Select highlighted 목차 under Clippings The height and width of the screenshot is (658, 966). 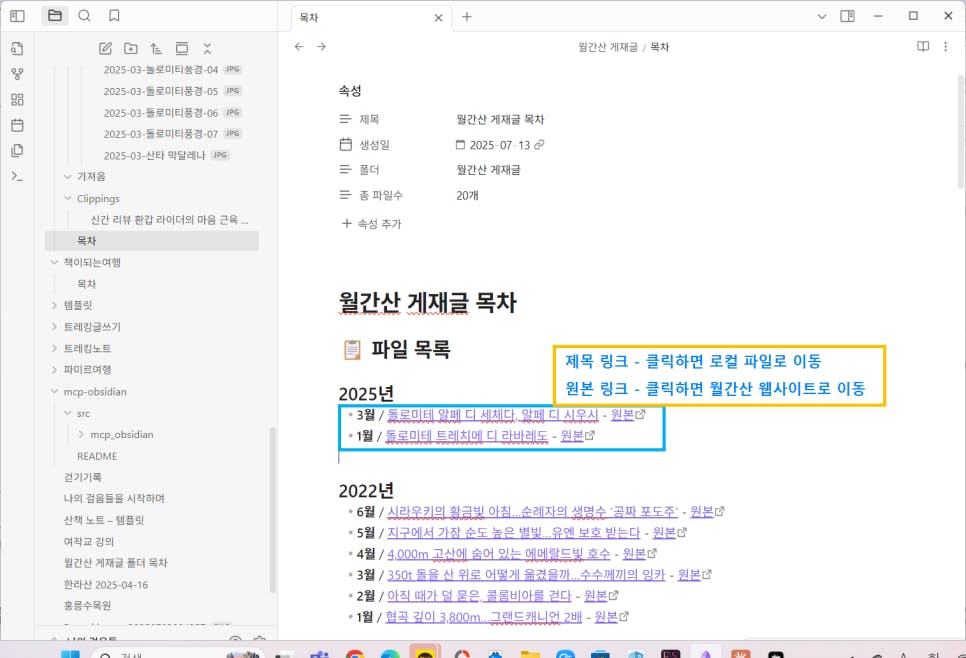point(152,241)
